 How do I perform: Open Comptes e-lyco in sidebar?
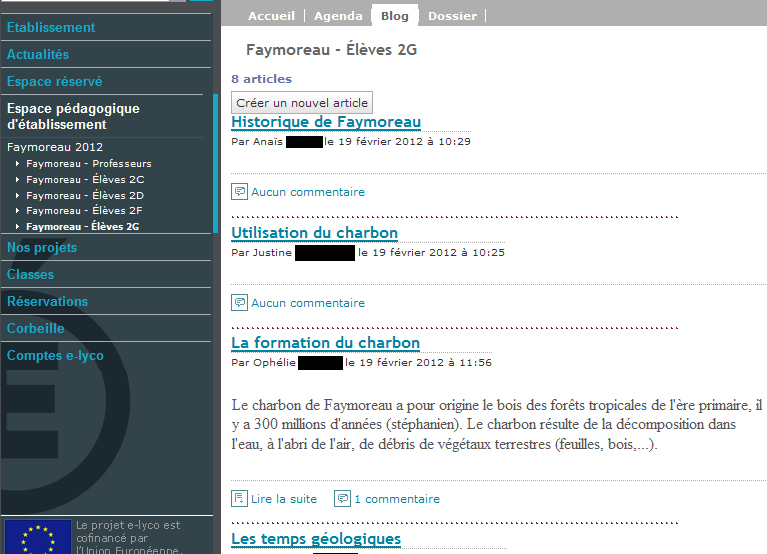point(55,355)
